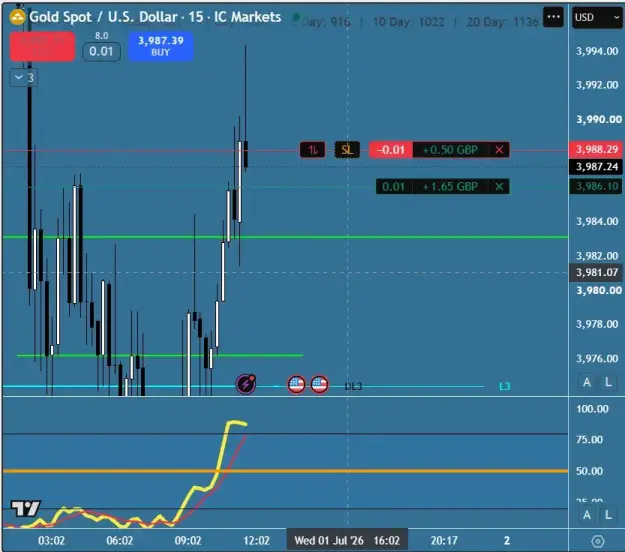Edit the 0.01 order quantity field
Image resolution: width=625 pixels, height=552 pixels.
(101, 51)
